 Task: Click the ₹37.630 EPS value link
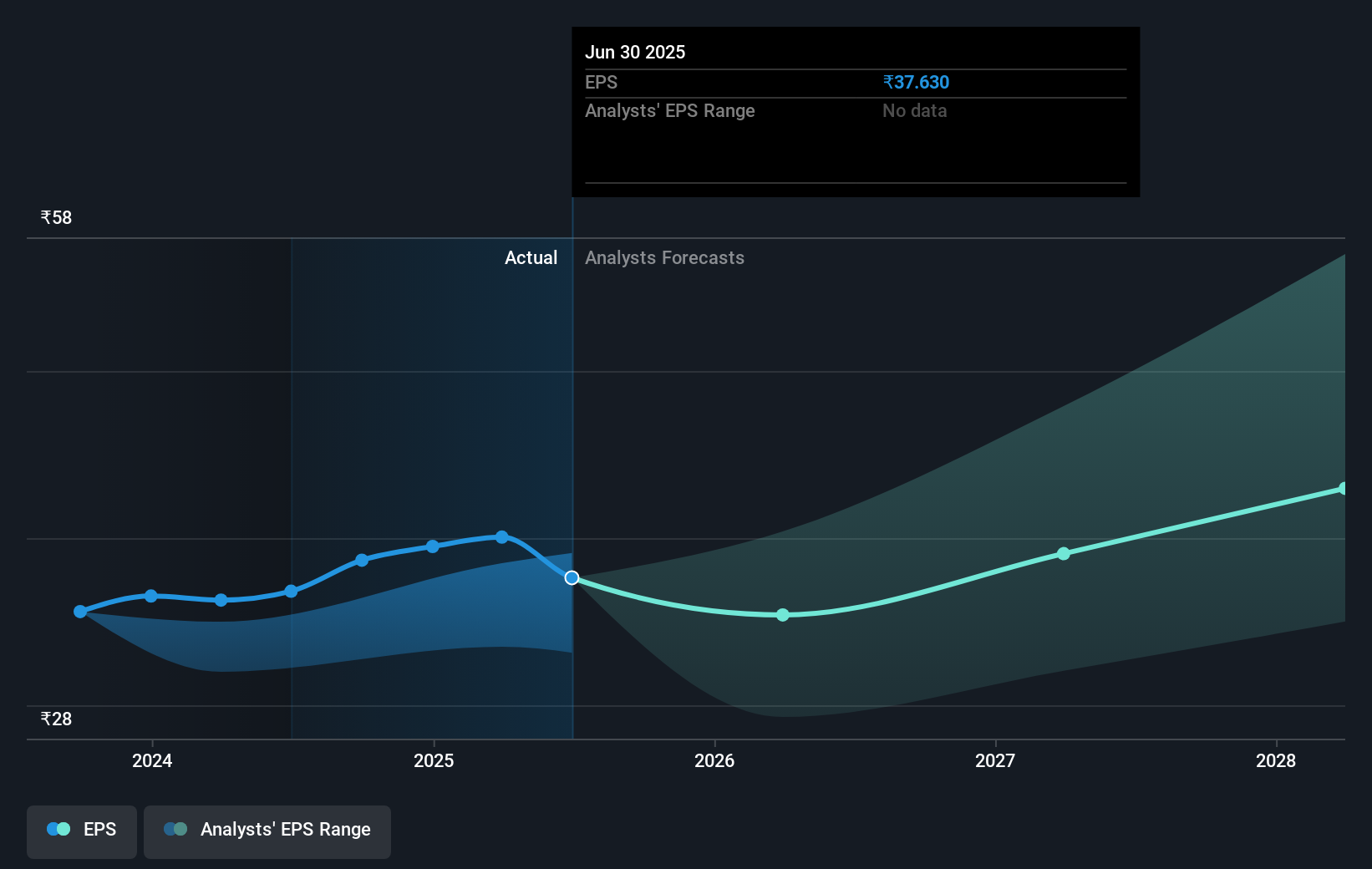coord(916,82)
